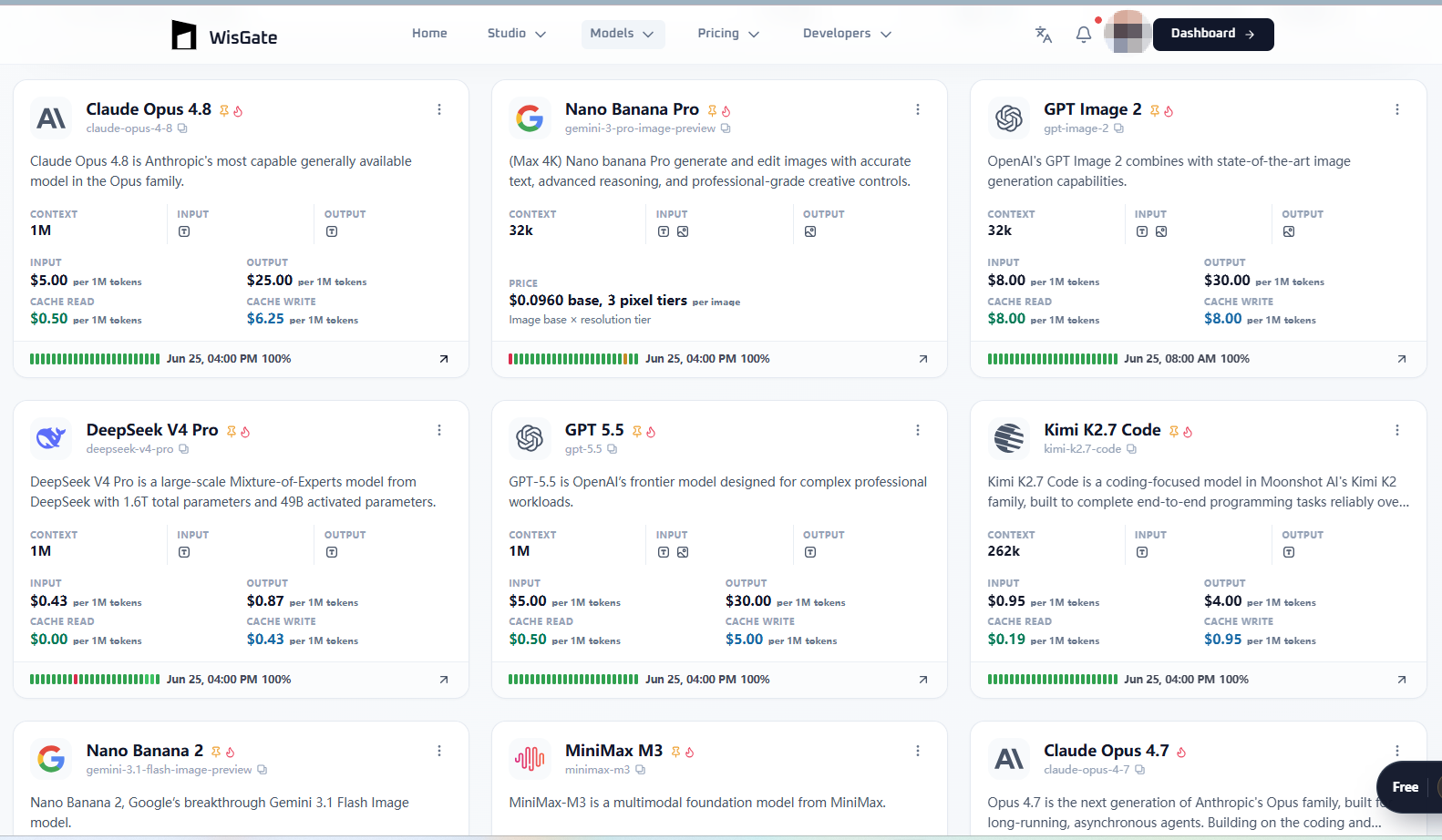Open the Home page
Viewport: 1442px width, 840px height.
point(429,34)
